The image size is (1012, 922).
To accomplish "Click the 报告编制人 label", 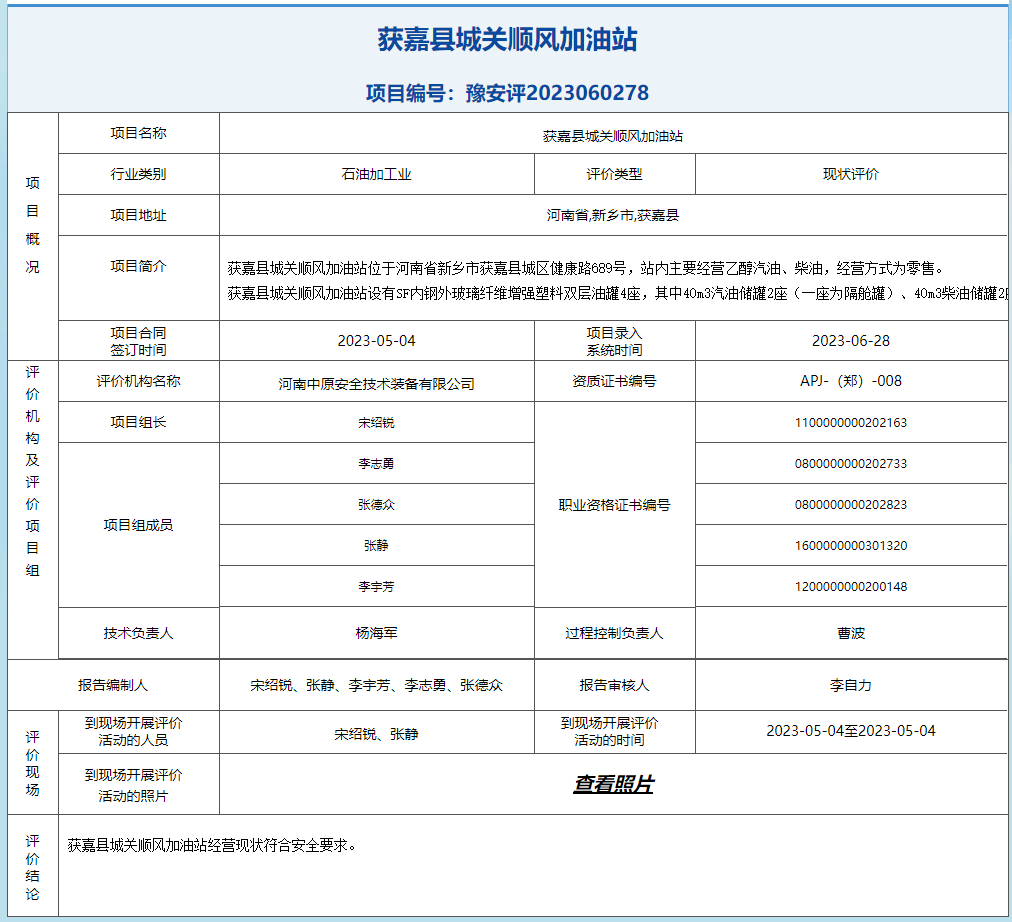I will 113,685.
